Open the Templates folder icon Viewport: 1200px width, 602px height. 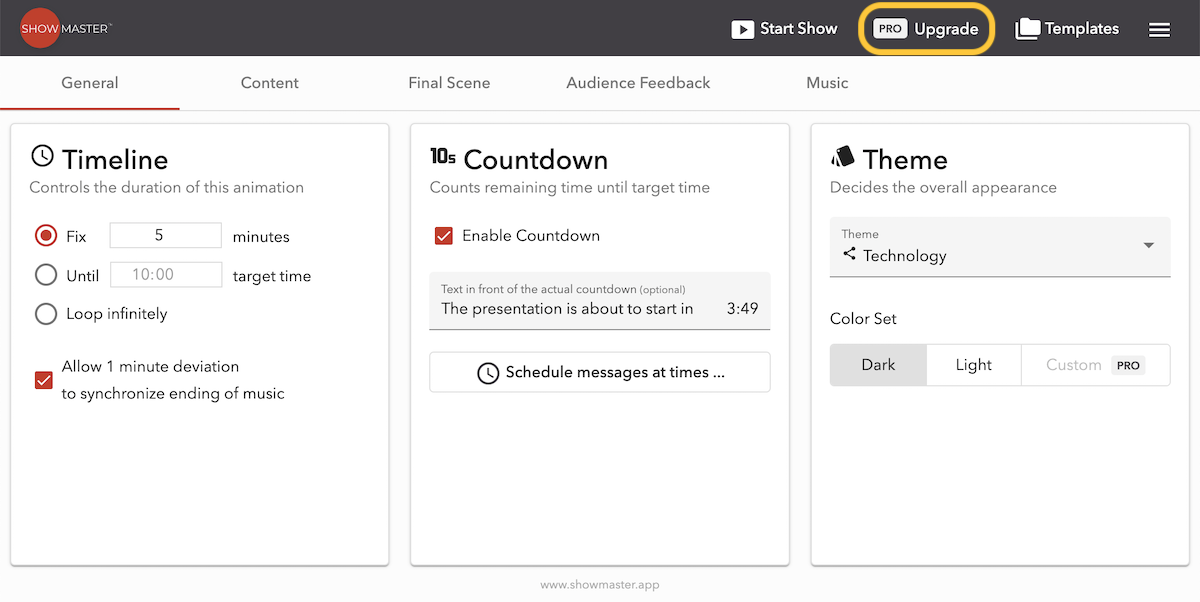pyautogui.click(x=1027, y=29)
